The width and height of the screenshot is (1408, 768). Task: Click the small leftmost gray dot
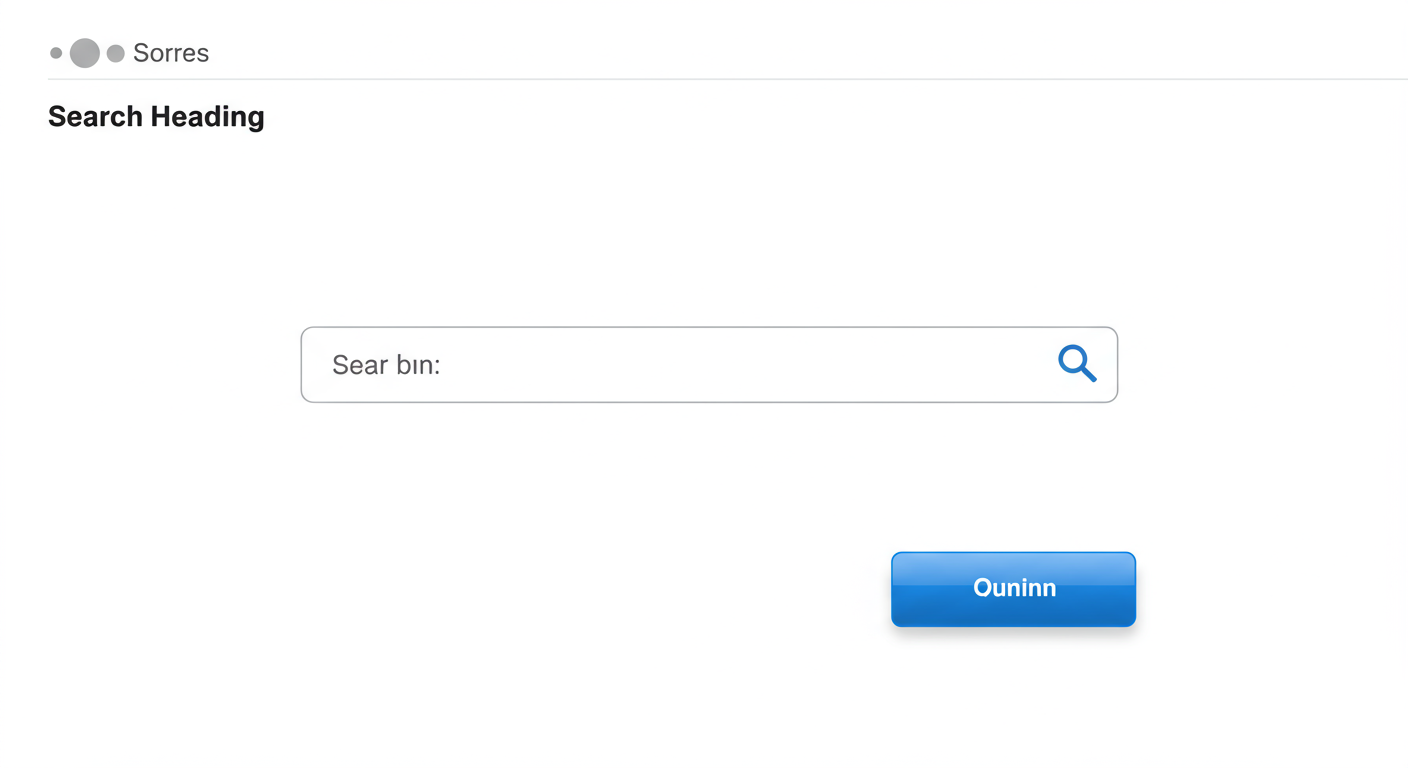point(56,53)
